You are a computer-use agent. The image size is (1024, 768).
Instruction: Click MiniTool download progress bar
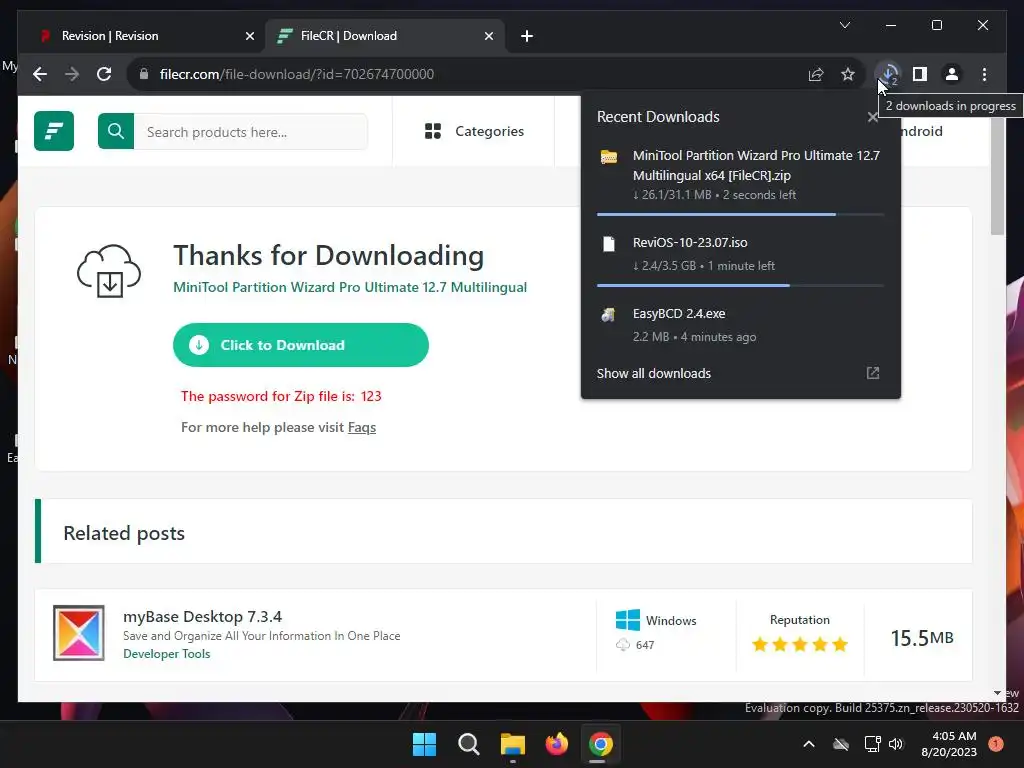pos(740,214)
